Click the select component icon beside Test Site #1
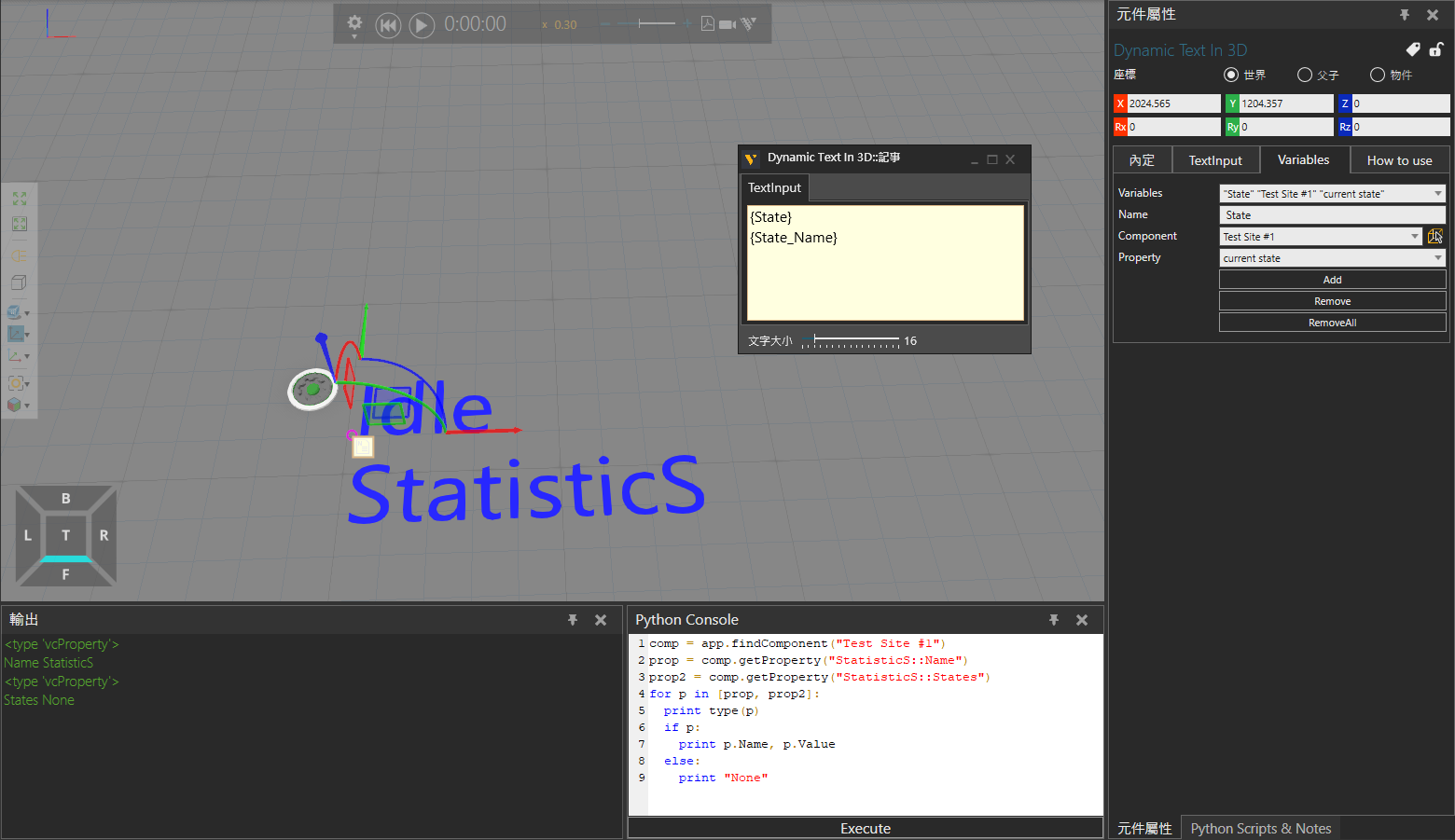The height and width of the screenshot is (840, 1455). 1435,237
